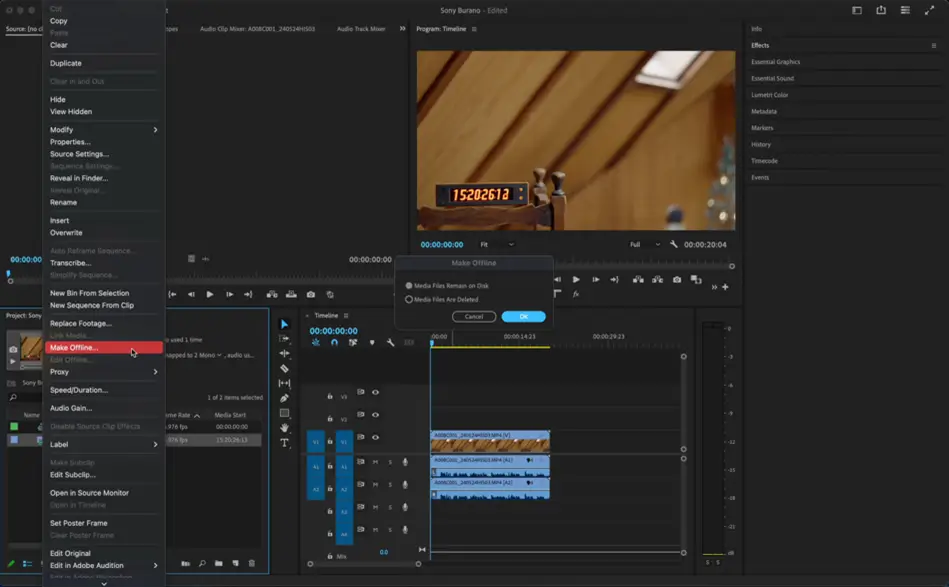This screenshot has height=587, width=949.
Task: Open the Full playback resolution dropdown
Action: pyautogui.click(x=644, y=244)
